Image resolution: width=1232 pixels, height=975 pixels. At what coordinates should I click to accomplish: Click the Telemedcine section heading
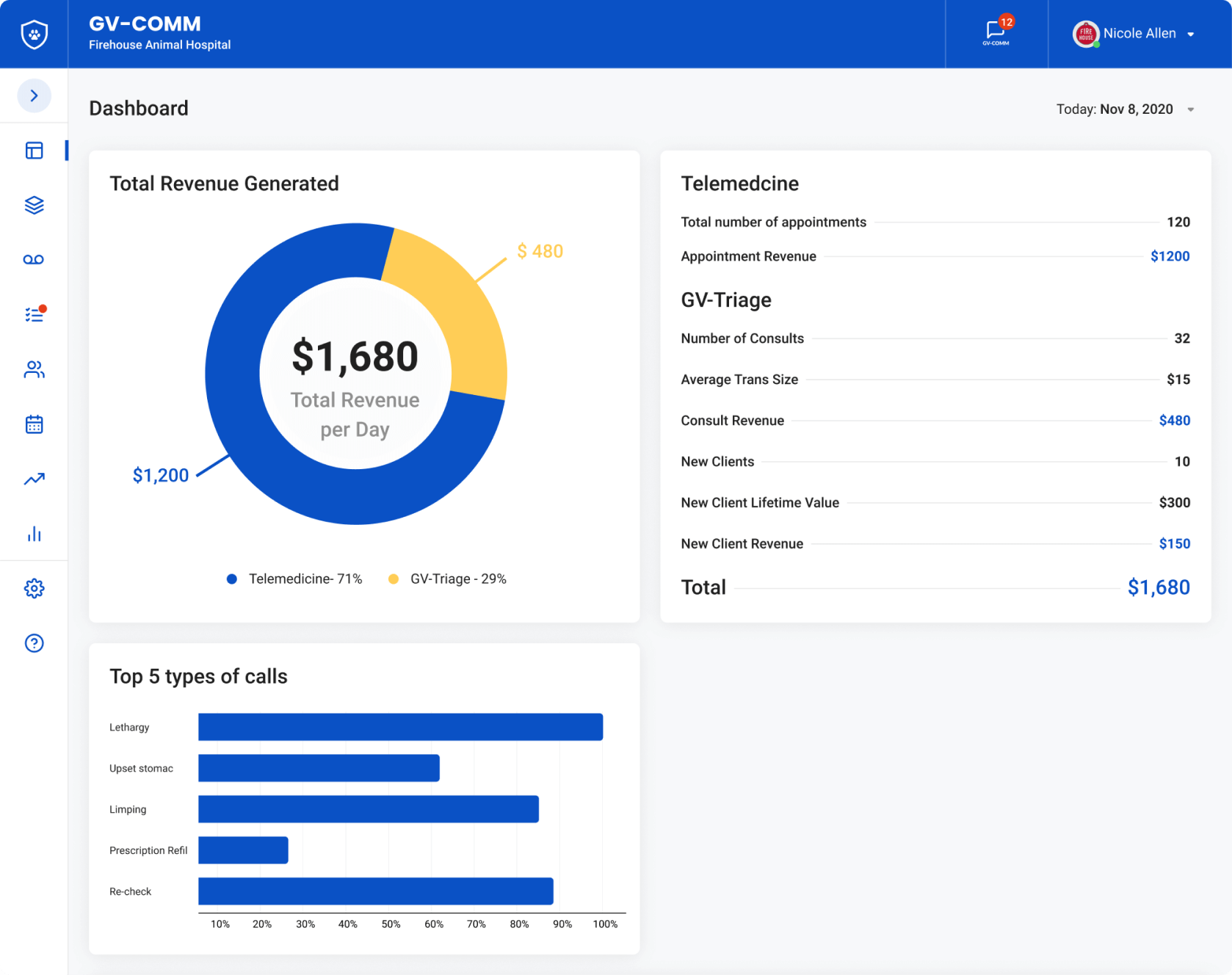[x=739, y=184]
